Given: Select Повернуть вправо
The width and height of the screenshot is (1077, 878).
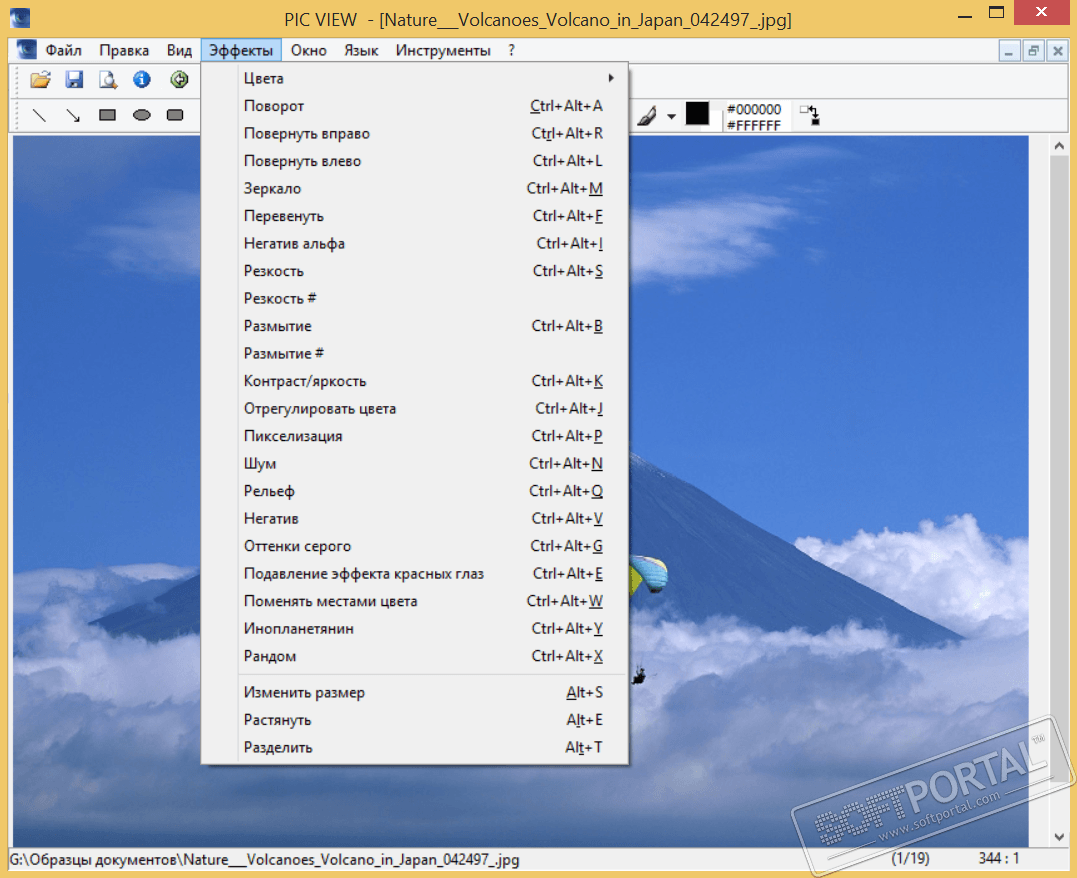Looking at the screenshot, I should tap(415, 133).
